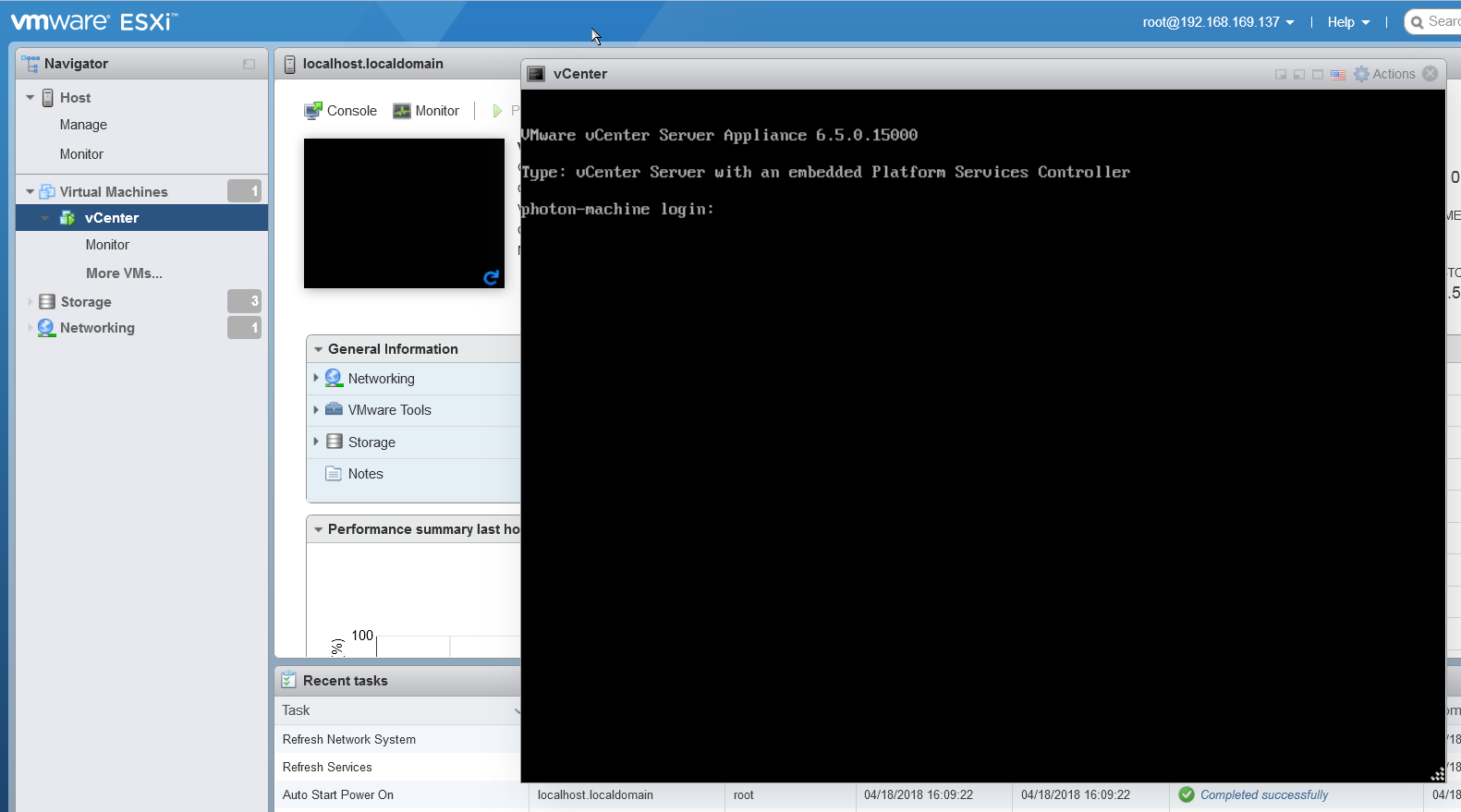Select Monitor under Host

pos(81,154)
